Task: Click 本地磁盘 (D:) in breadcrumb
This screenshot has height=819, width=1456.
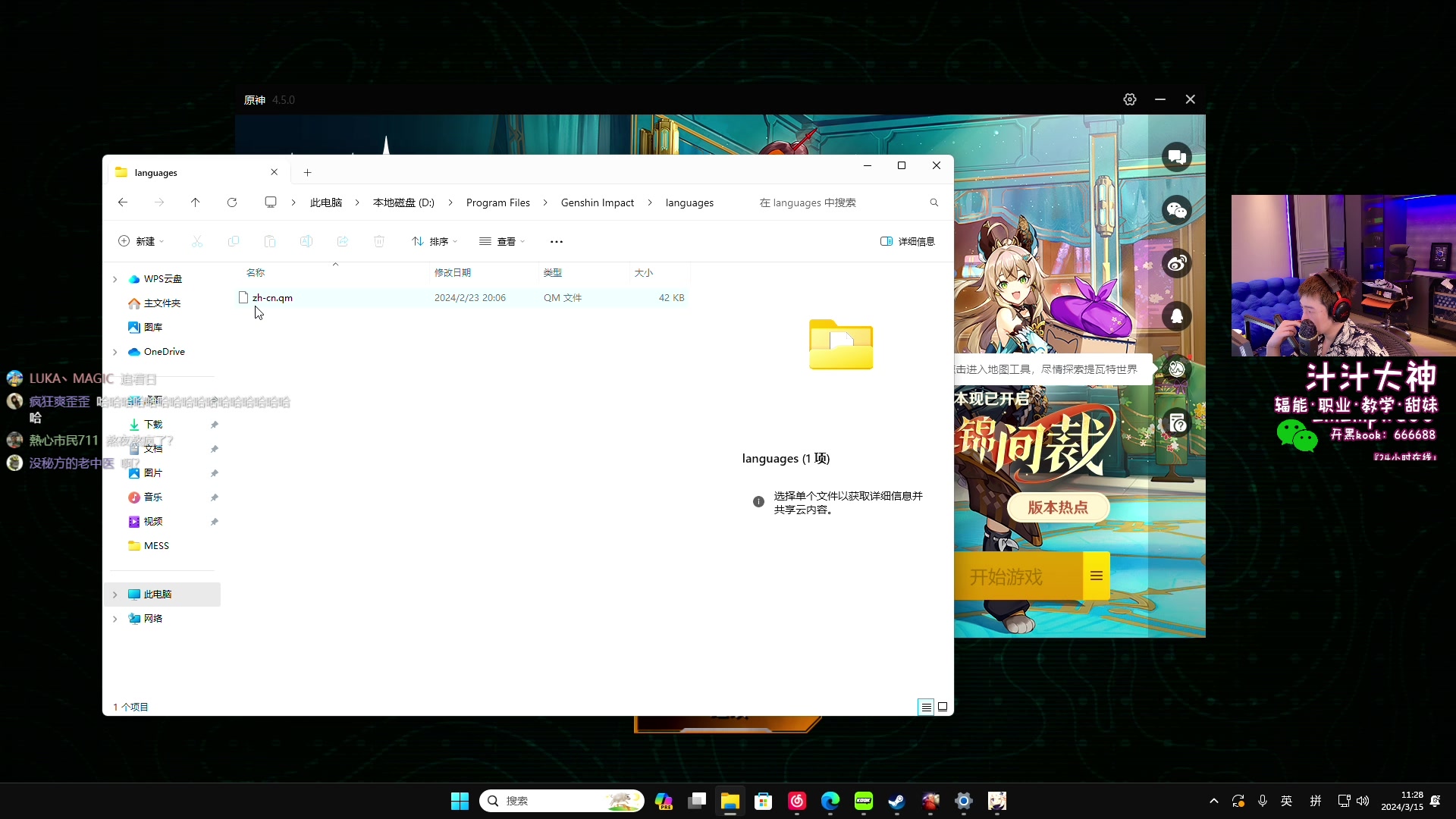Action: pos(403,202)
